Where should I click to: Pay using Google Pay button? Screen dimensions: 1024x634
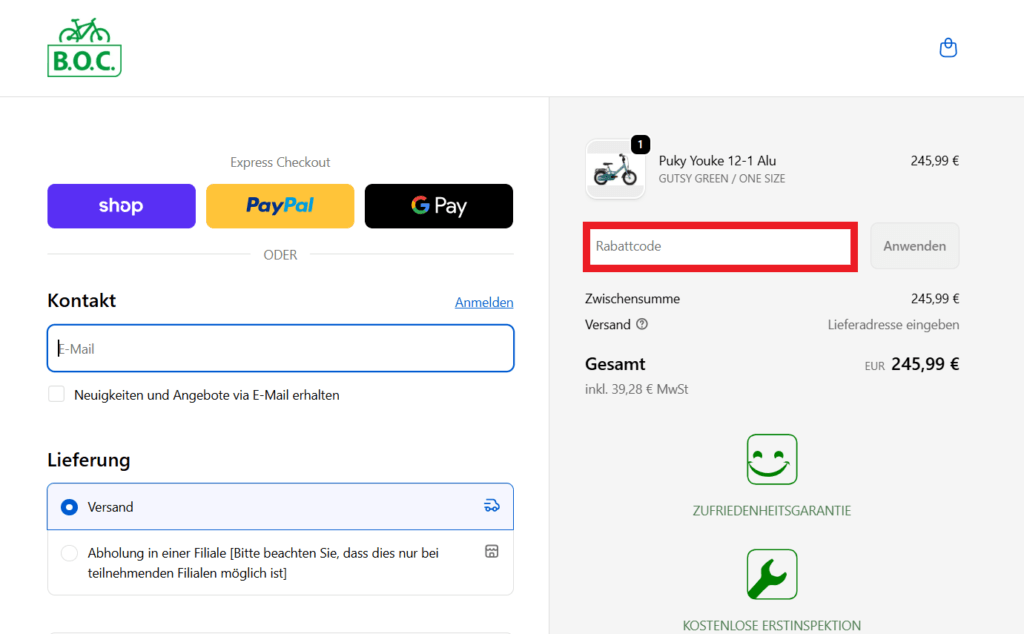[x=438, y=206]
